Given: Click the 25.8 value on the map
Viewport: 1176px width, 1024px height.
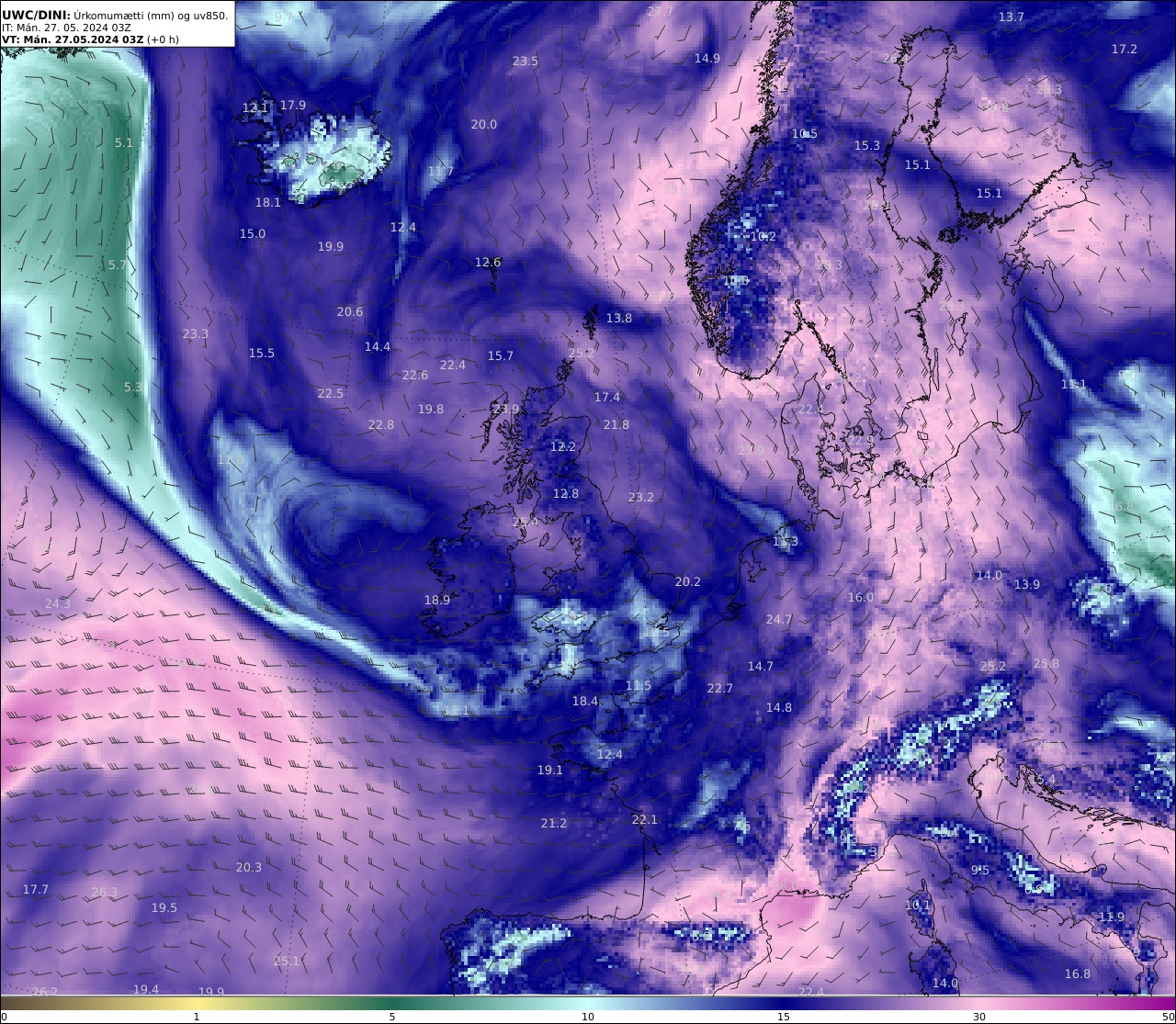Looking at the screenshot, I should (x=1046, y=663).
